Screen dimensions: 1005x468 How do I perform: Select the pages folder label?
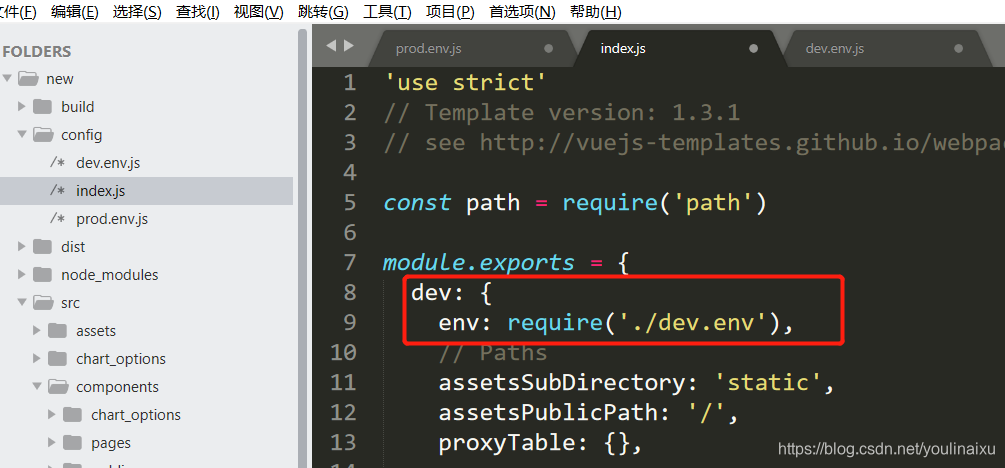click(x=111, y=443)
